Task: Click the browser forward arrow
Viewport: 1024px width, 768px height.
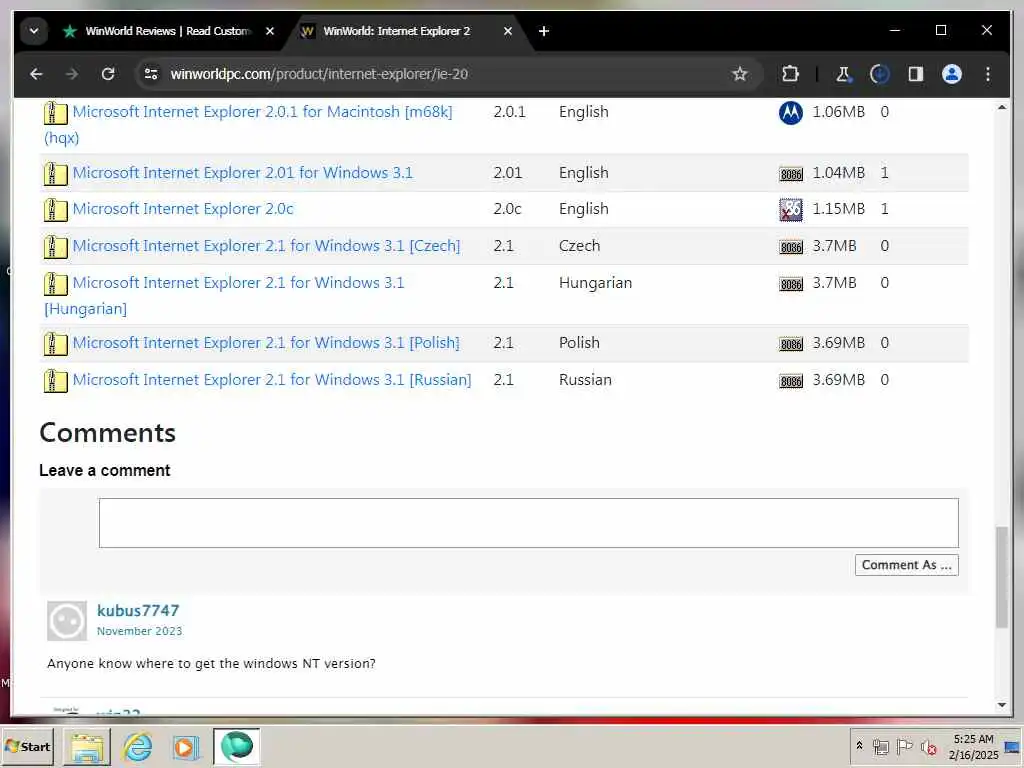Action: [x=72, y=74]
